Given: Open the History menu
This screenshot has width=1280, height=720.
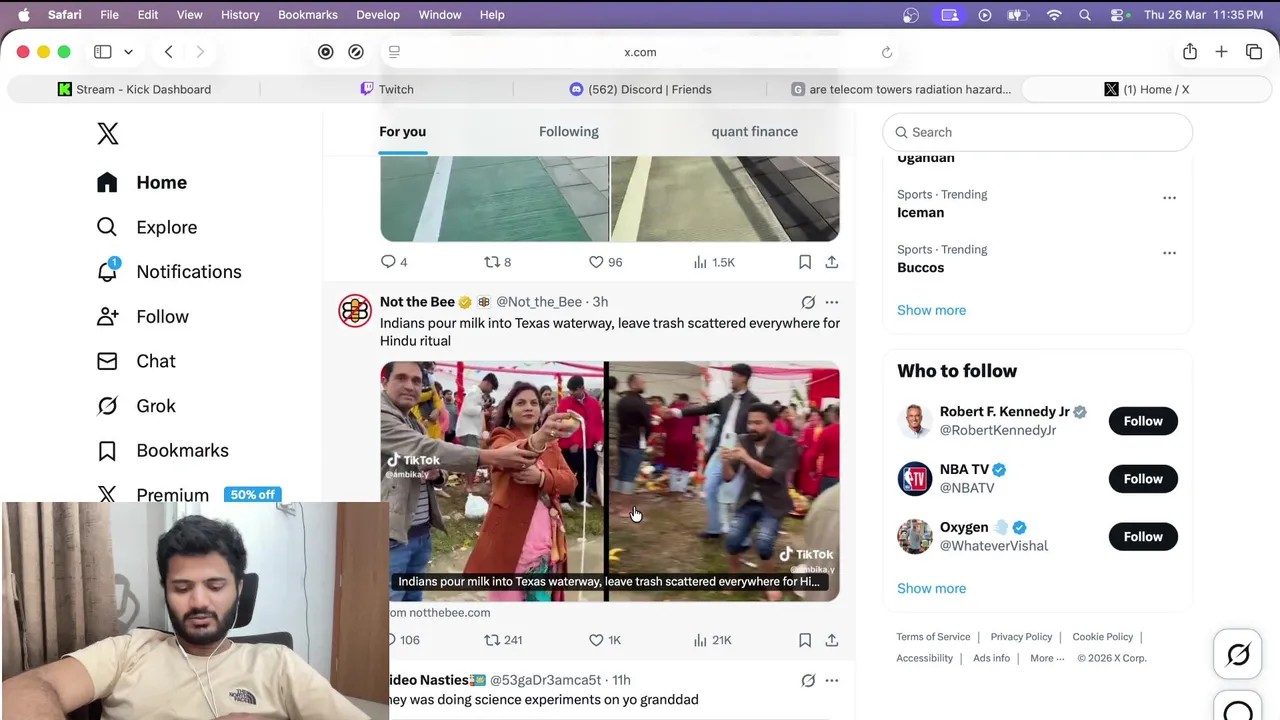Looking at the screenshot, I should (240, 15).
